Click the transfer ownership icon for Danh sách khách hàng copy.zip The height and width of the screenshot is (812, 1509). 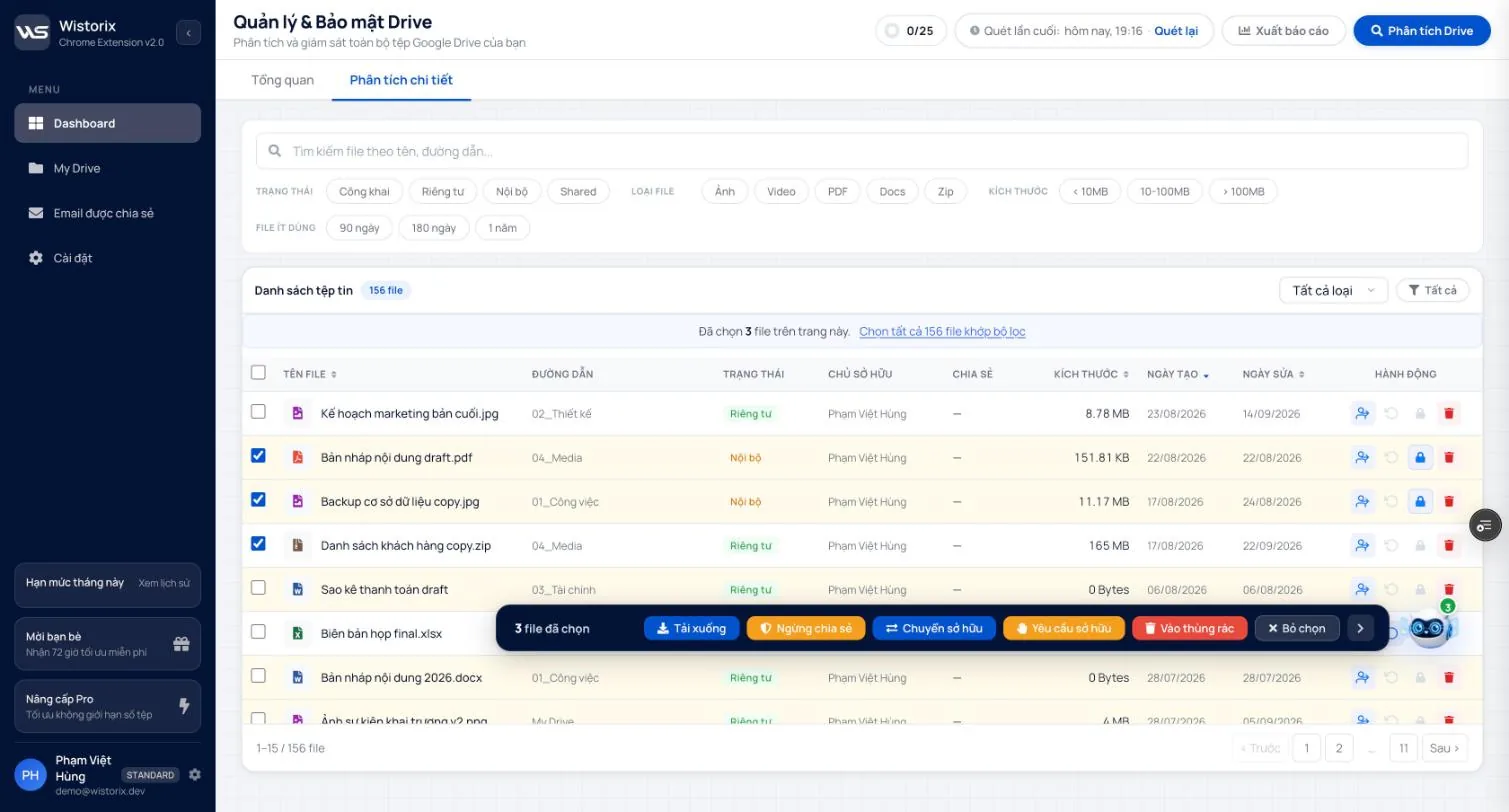coord(1362,545)
